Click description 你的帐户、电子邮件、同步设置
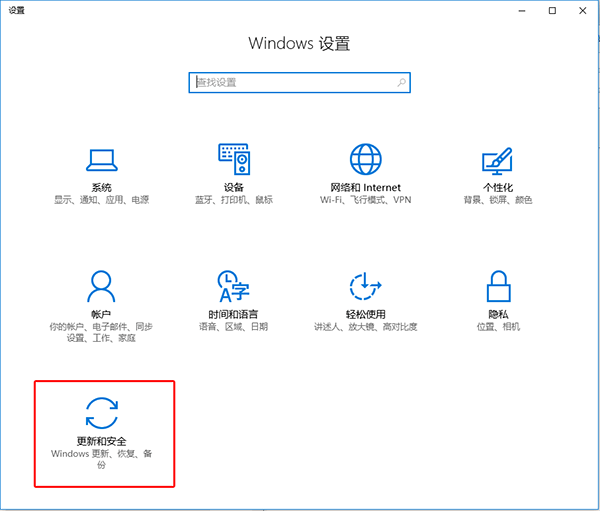 [x=101, y=332]
